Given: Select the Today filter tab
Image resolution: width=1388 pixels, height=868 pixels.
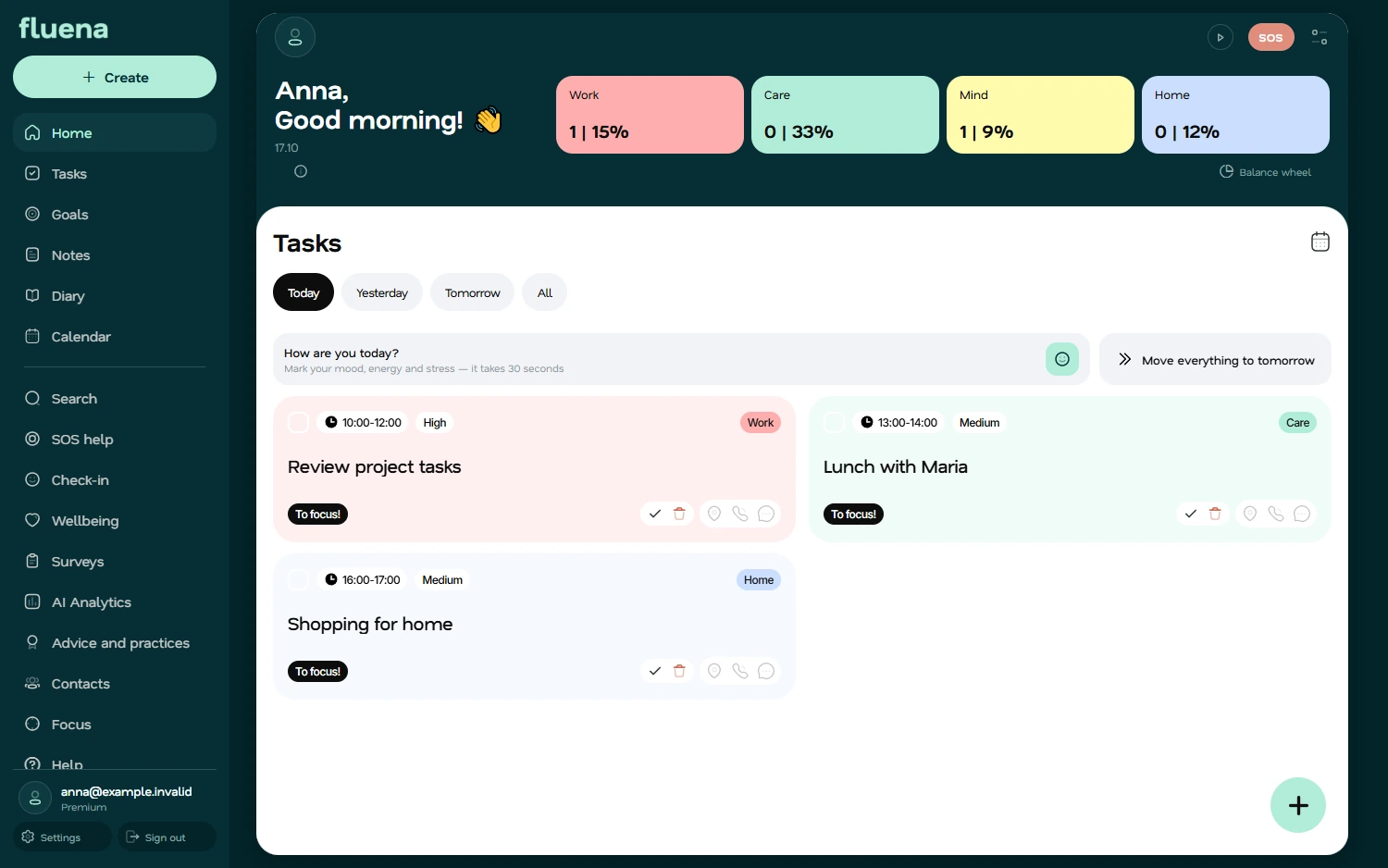Looking at the screenshot, I should coord(304,292).
